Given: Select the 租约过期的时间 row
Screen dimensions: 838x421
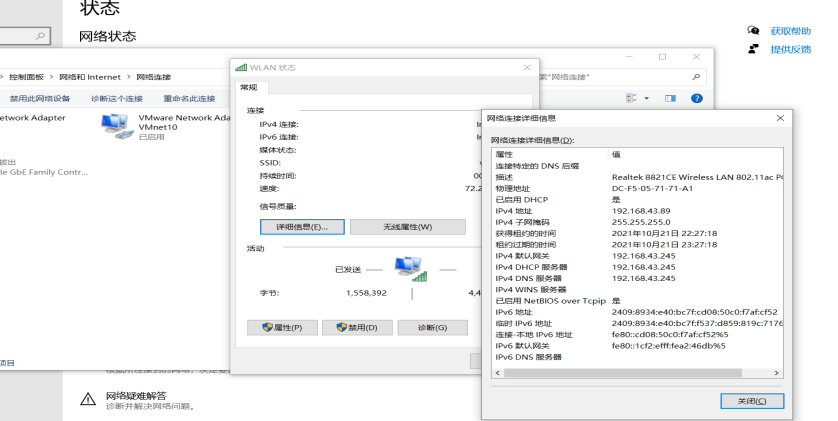Looking at the screenshot, I should [x=638, y=244].
